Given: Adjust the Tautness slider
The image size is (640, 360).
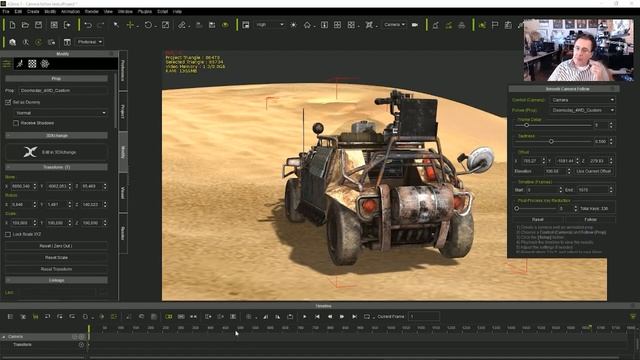Looking at the screenshot, I should click(551, 142).
